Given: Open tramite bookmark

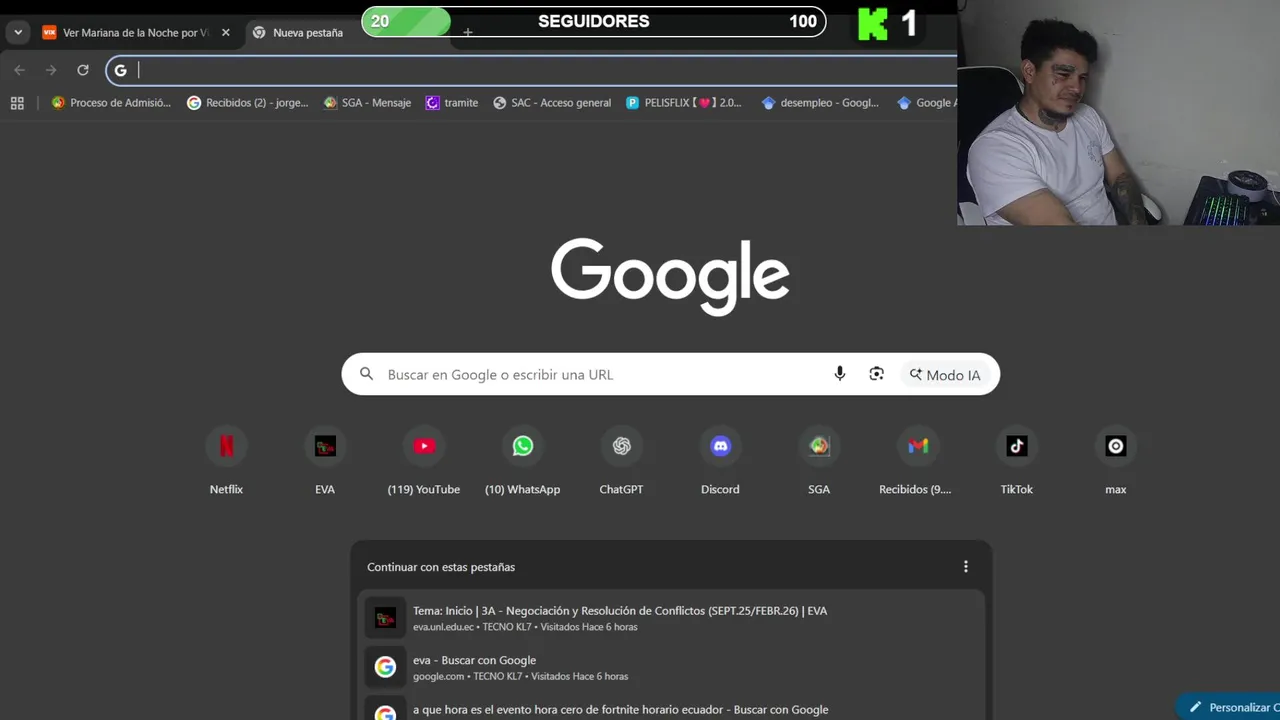Looking at the screenshot, I should [x=452, y=102].
